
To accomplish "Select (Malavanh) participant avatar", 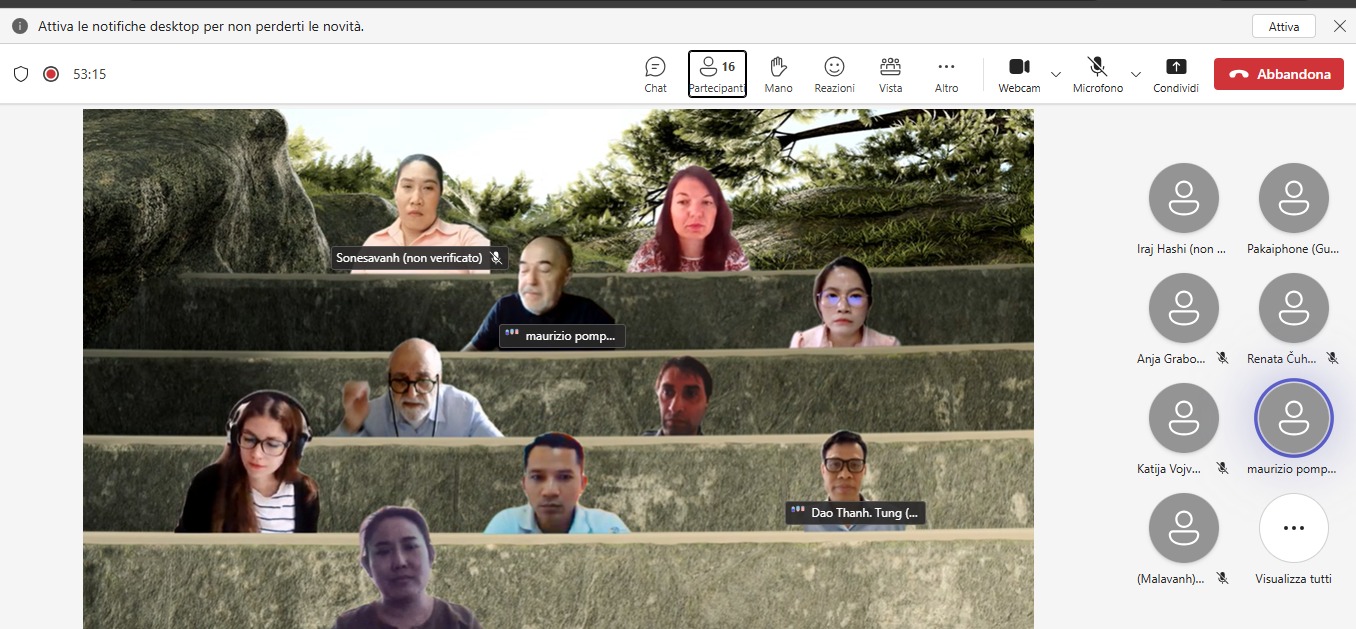I will point(1184,528).
